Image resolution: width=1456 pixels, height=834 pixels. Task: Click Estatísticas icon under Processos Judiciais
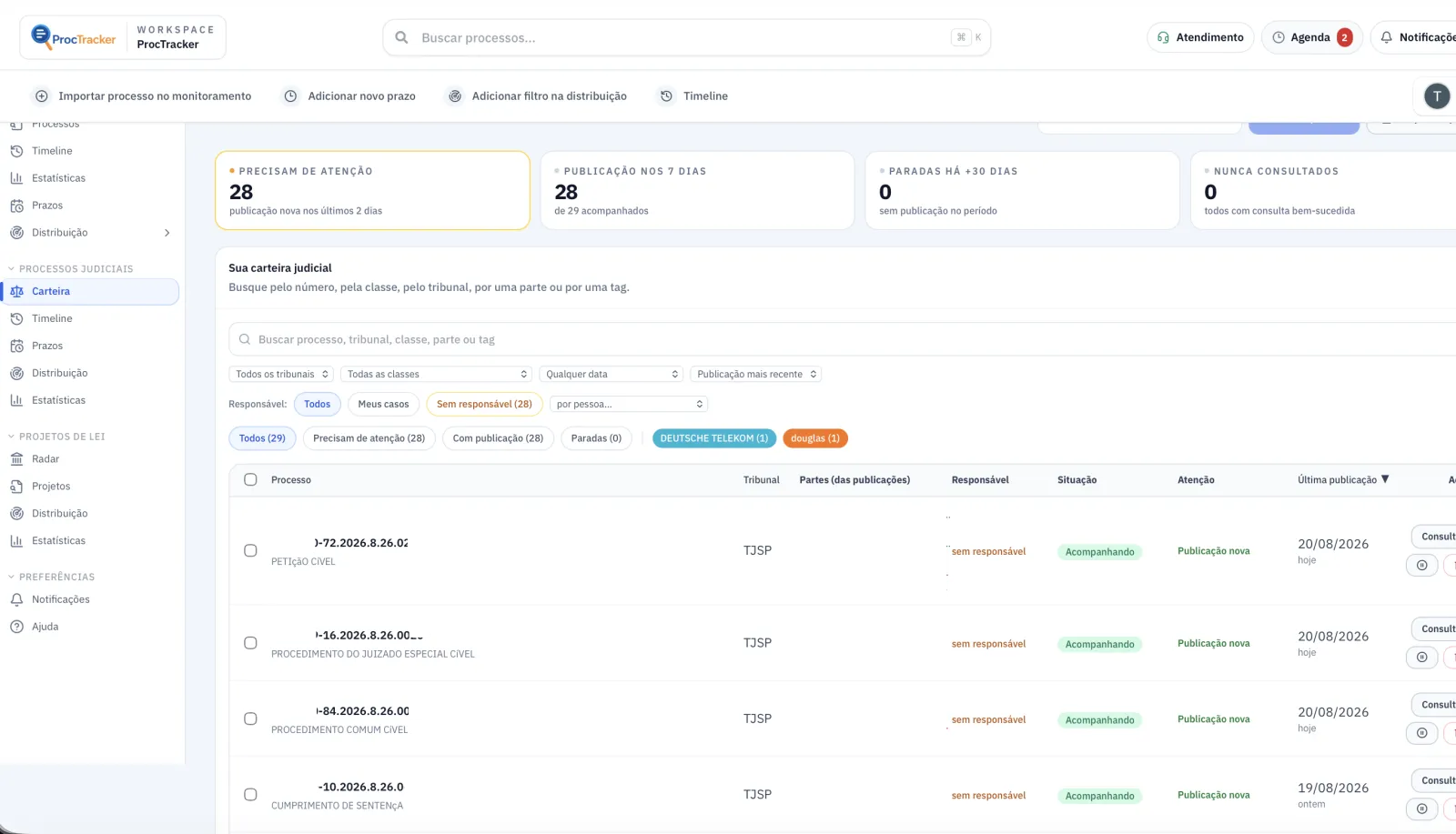pyautogui.click(x=16, y=400)
